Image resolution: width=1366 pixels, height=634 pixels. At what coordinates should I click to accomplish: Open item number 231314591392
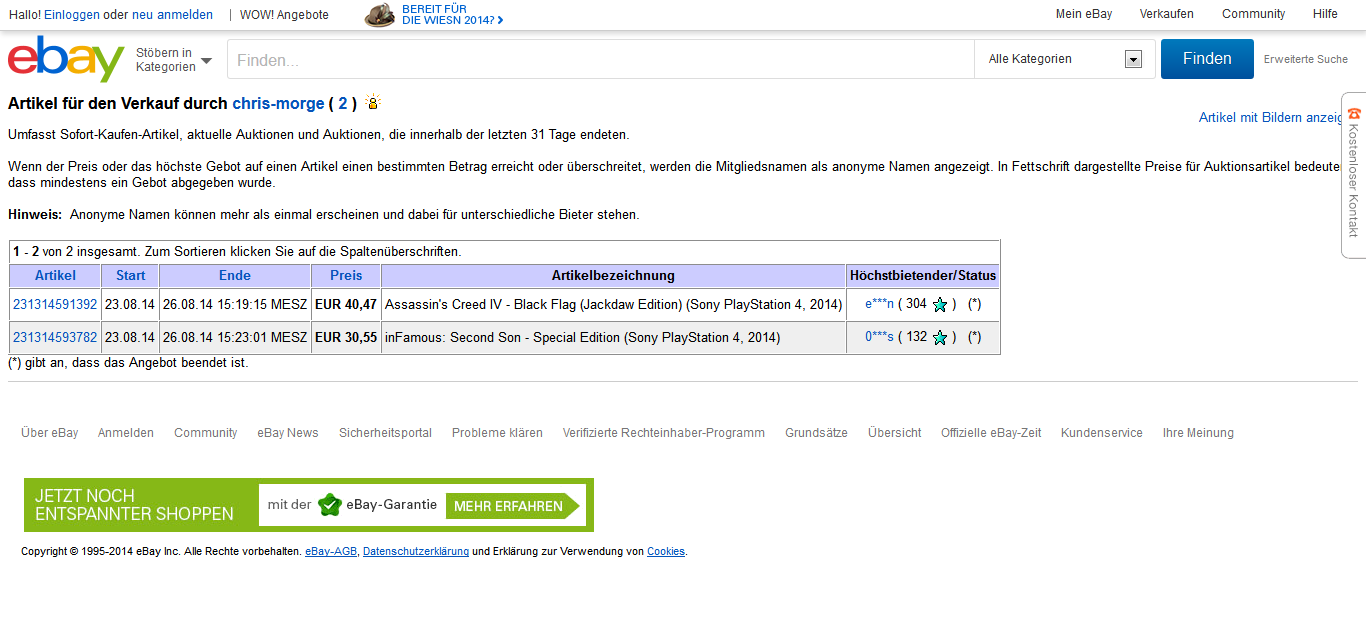(55, 305)
